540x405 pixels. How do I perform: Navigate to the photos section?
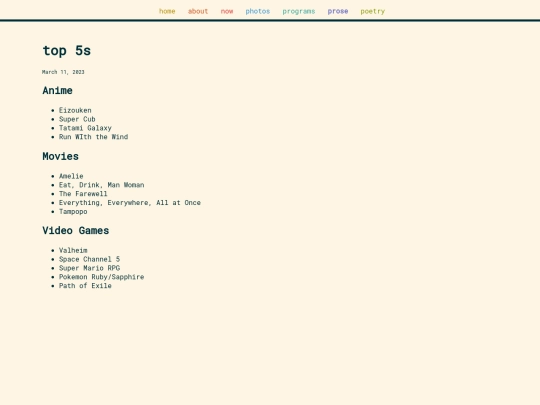click(x=258, y=11)
